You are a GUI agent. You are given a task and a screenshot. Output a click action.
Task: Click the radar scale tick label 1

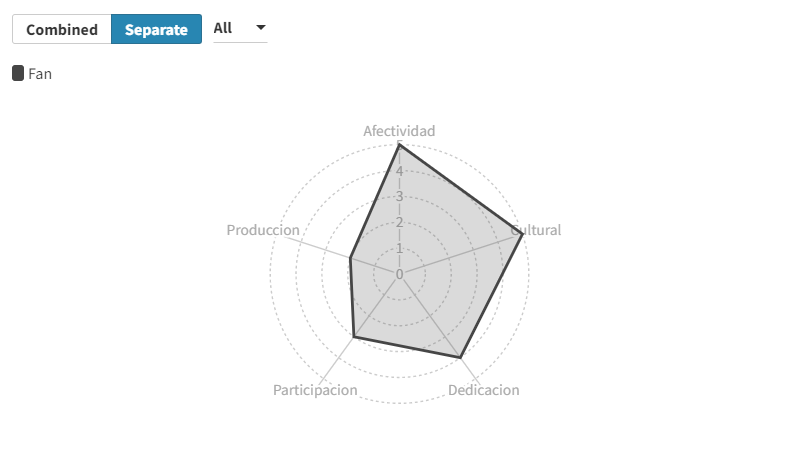[x=399, y=248]
